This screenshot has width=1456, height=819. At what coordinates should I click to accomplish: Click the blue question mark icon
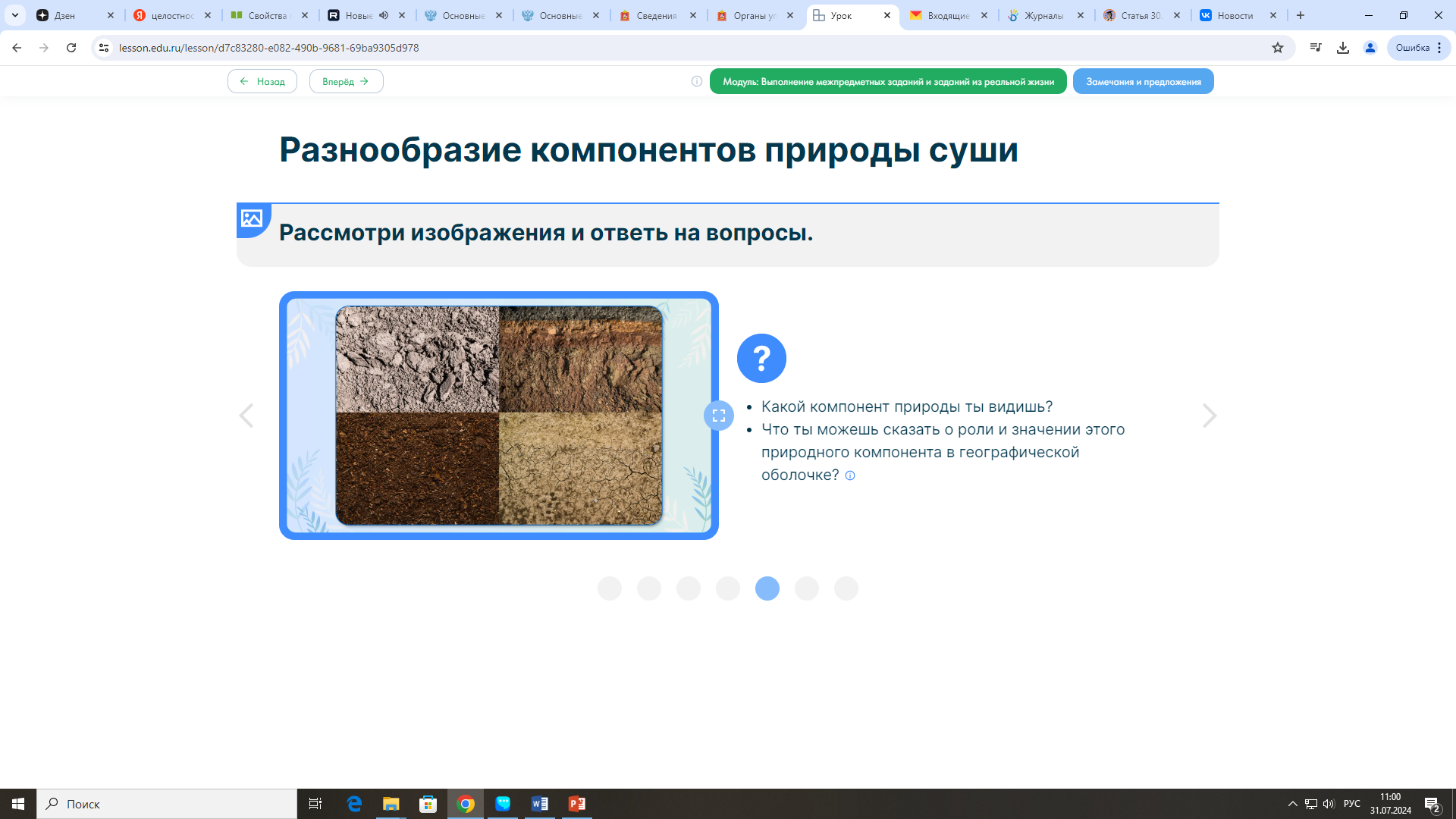(761, 358)
